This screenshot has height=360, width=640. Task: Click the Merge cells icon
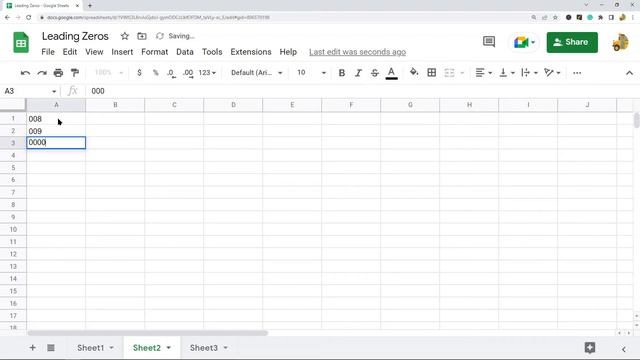[x=449, y=73]
